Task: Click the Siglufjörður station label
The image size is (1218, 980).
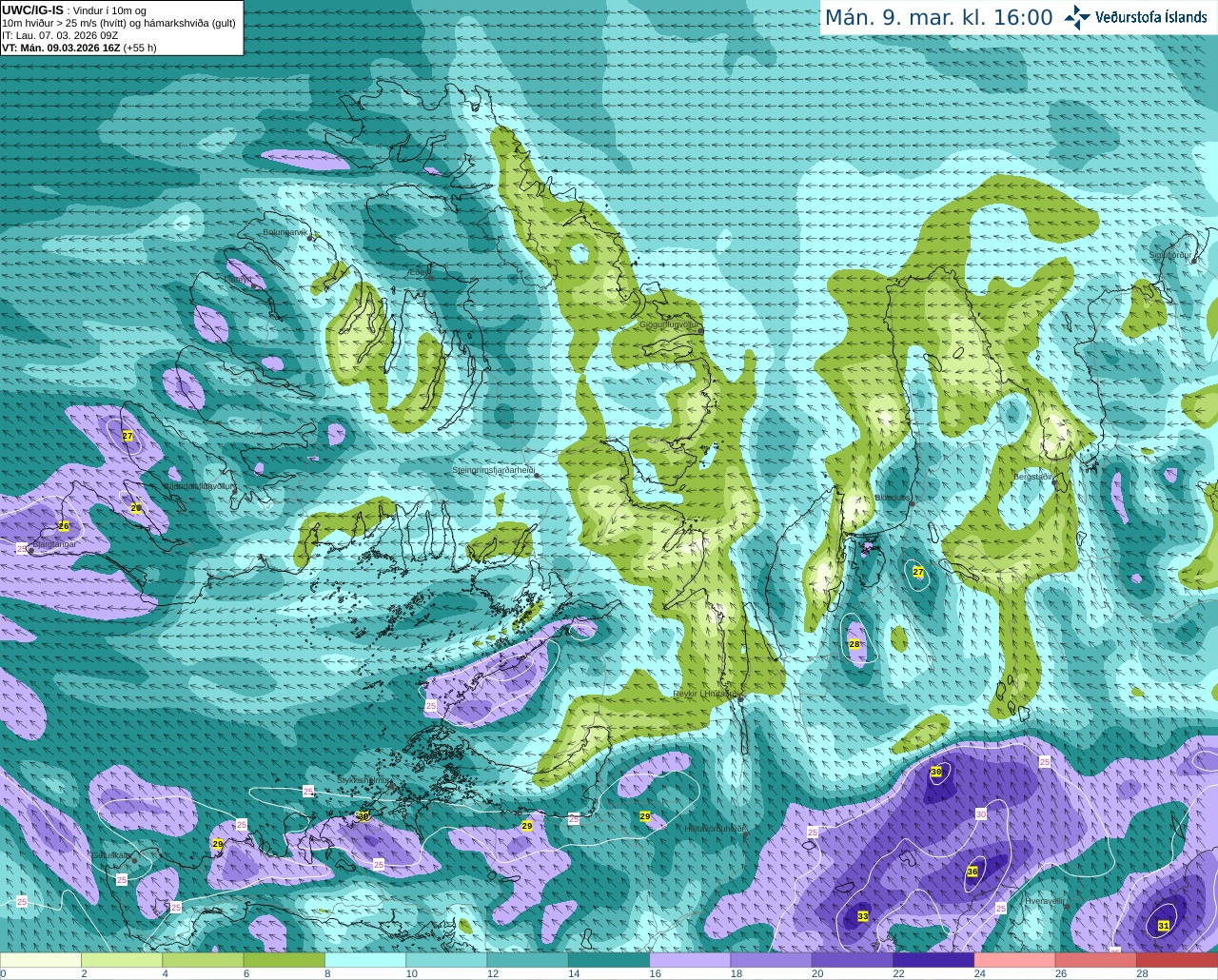Action: click(1170, 255)
